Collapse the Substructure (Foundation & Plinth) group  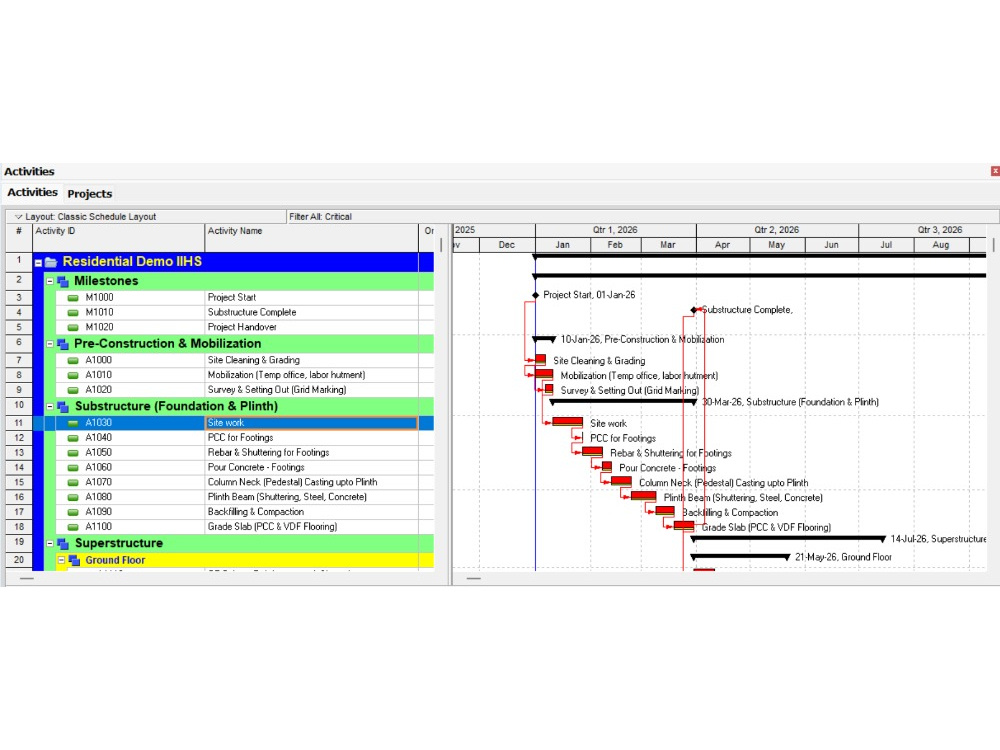(x=50, y=406)
